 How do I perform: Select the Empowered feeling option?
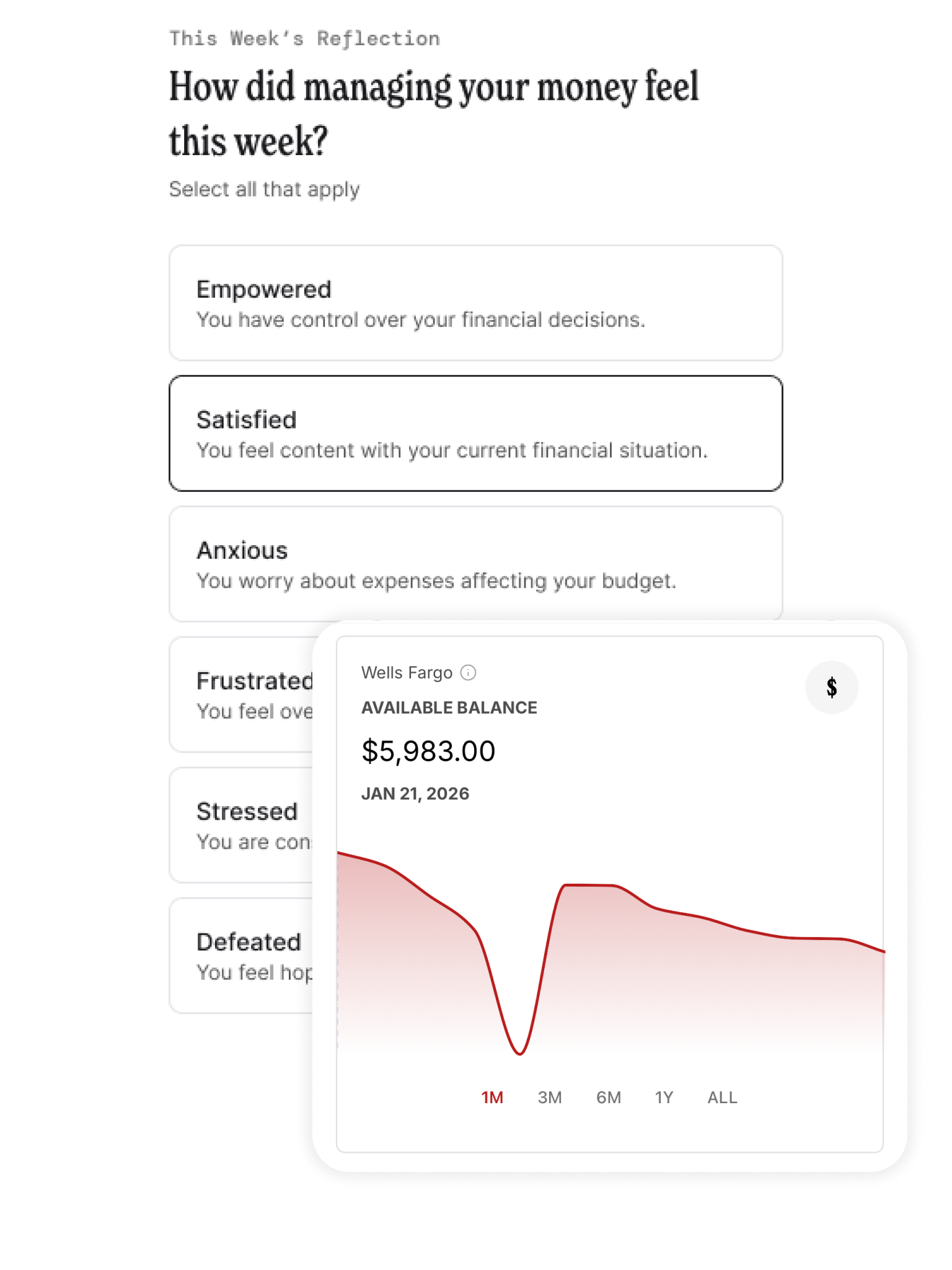[x=475, y=303]
